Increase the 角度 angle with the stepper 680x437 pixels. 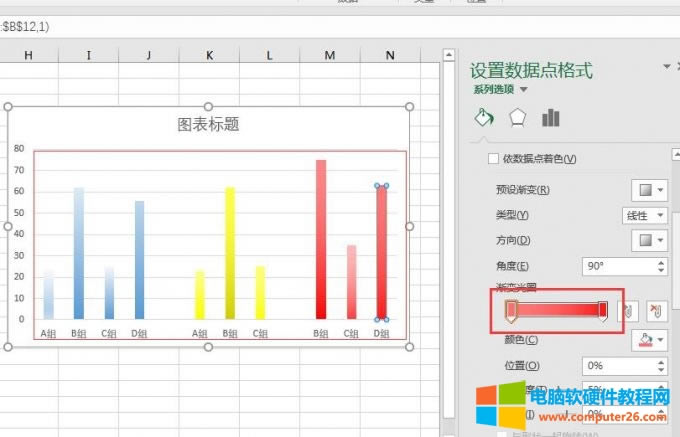[660, 262]
